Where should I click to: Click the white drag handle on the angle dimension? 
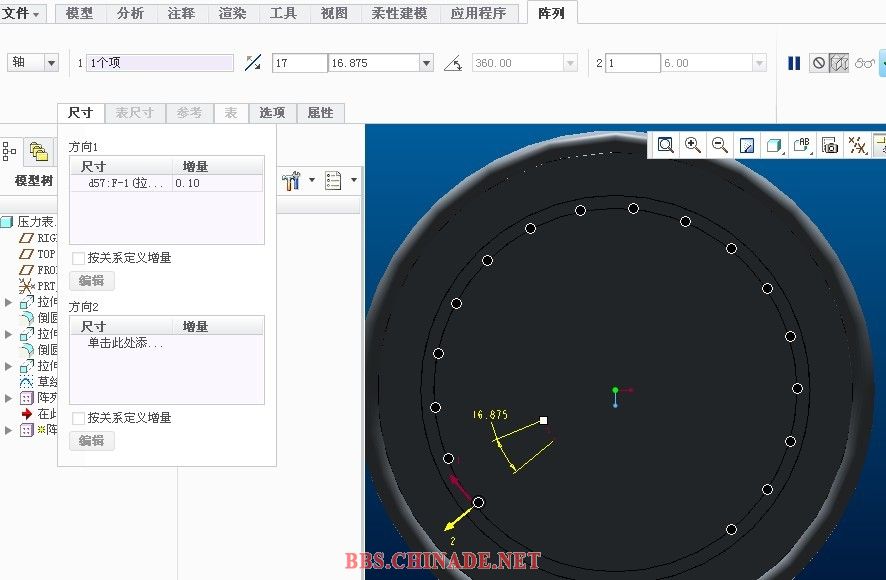tap(543, 420)
